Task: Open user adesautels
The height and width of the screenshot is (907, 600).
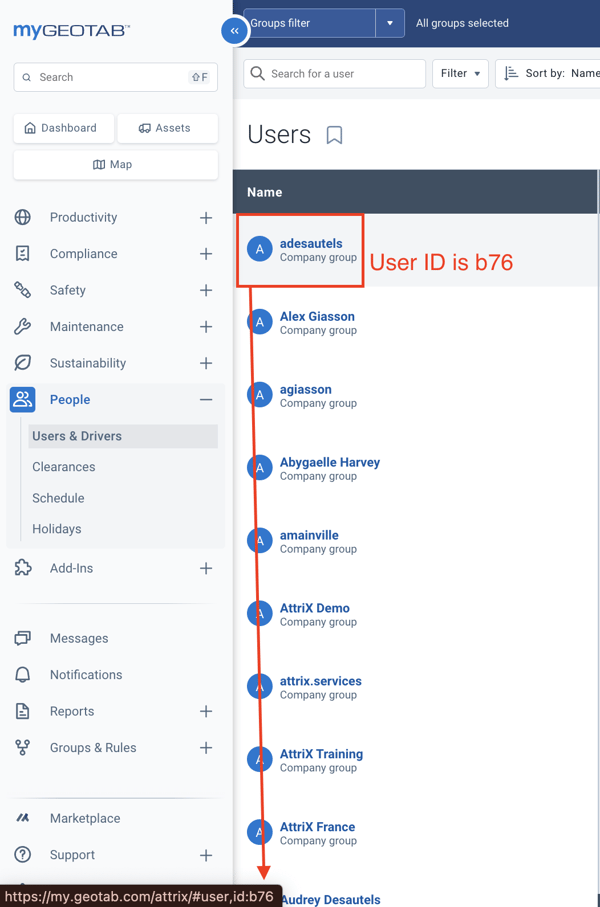Action: coord(311,244)
